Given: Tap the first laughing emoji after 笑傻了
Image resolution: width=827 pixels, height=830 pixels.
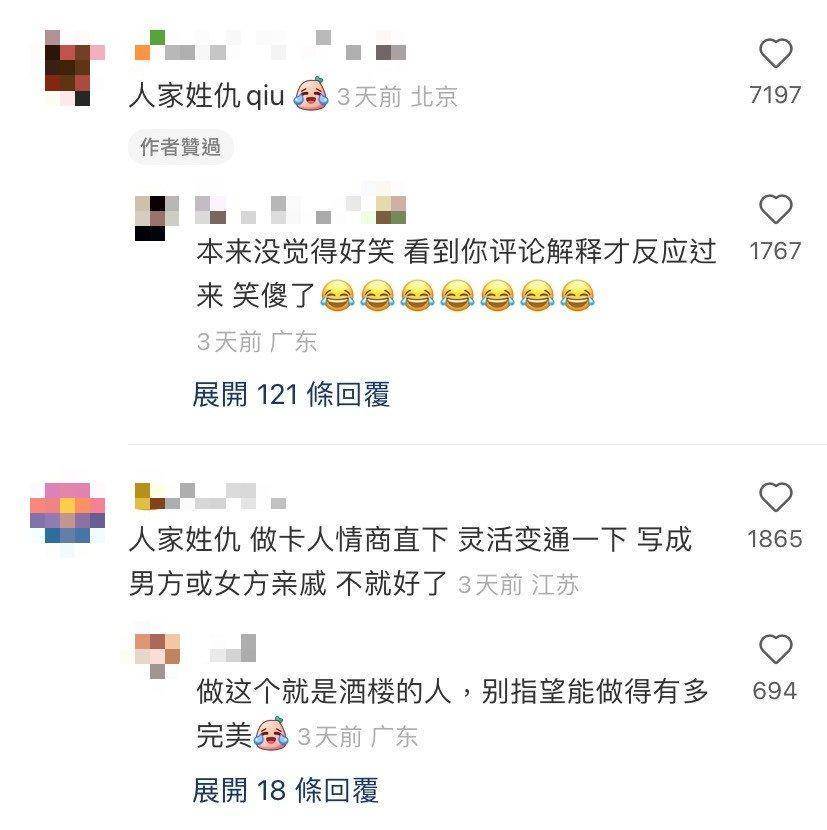Looking at the screenshot, I should tap(337, 295).
